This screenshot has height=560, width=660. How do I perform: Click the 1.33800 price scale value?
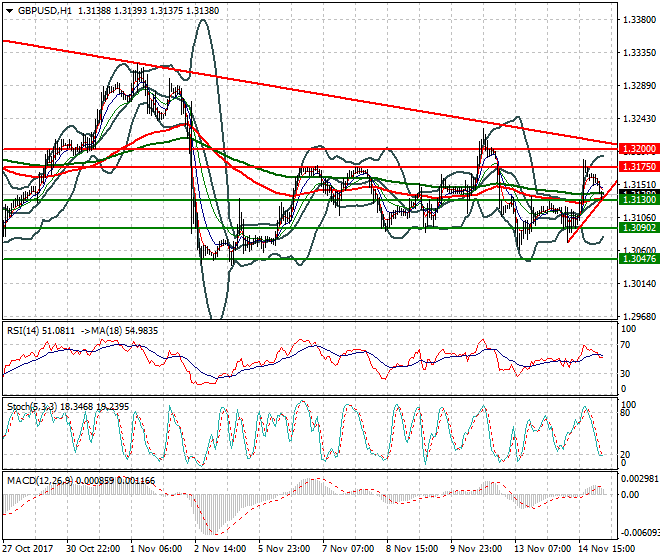pyautogui.click(x=639, y=20)
